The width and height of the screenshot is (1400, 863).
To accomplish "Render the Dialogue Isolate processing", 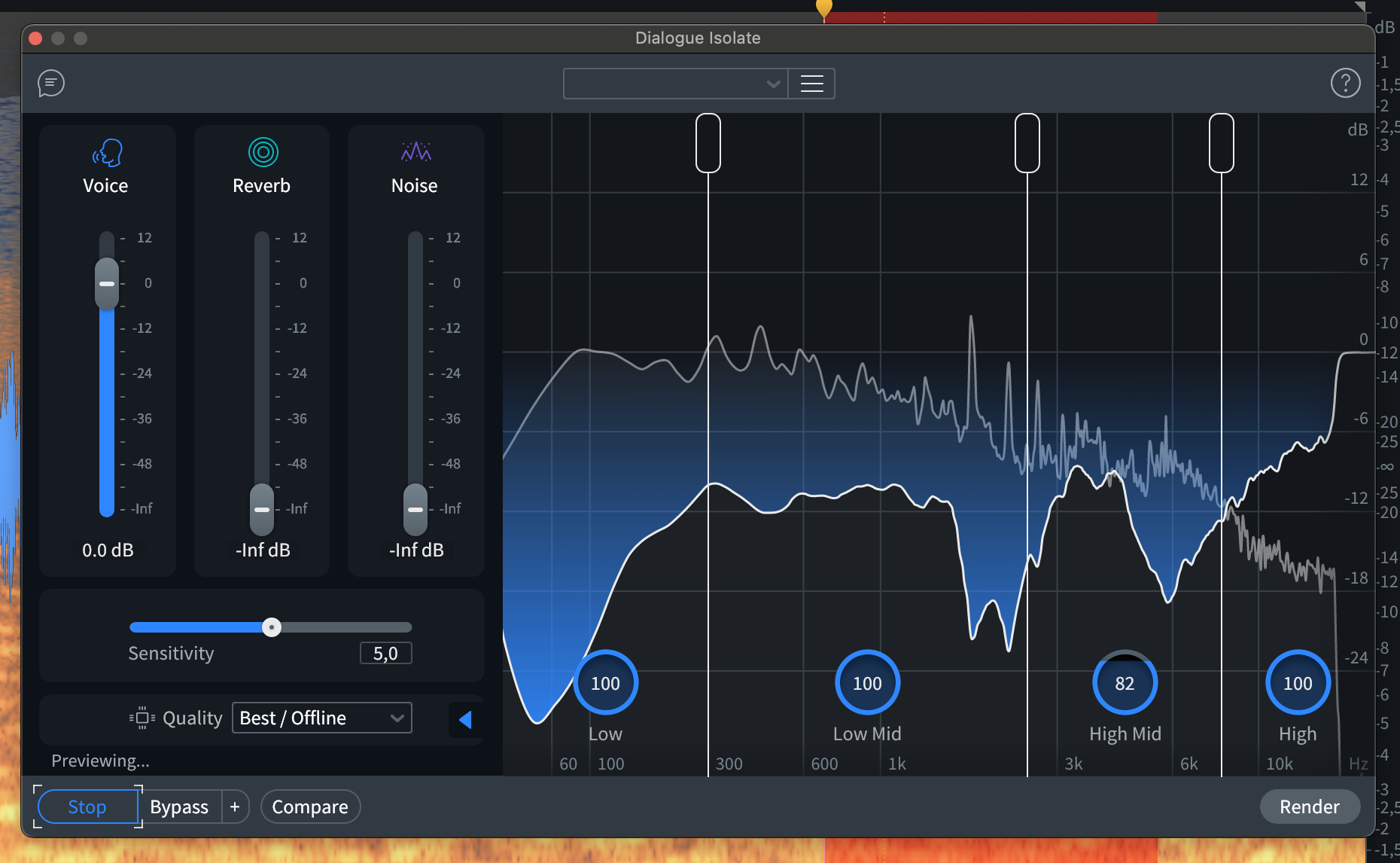I will coord(1310,807).
